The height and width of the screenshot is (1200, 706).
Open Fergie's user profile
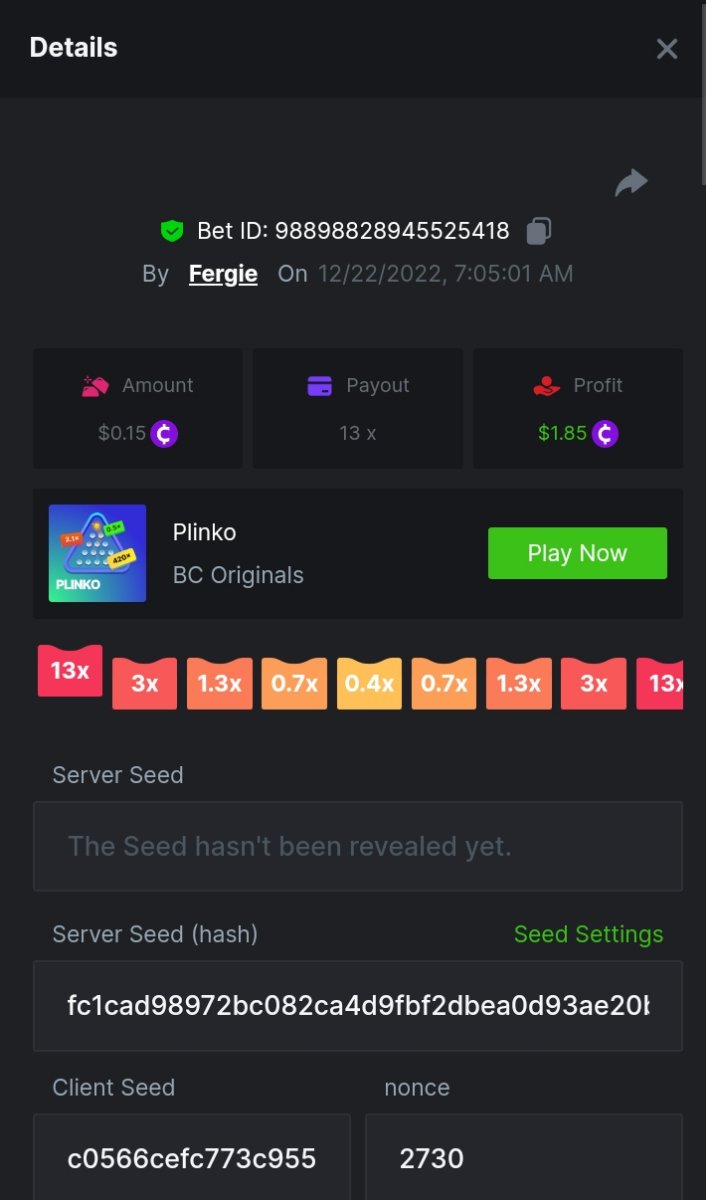click(223, 274)
